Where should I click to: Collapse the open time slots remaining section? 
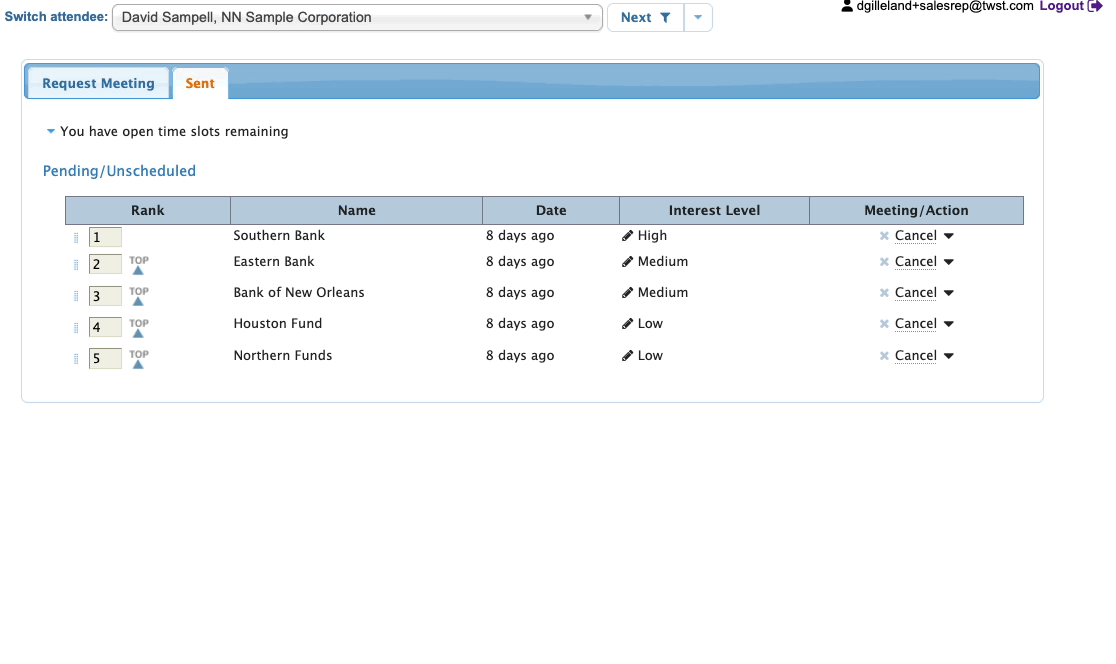point(51,132)
